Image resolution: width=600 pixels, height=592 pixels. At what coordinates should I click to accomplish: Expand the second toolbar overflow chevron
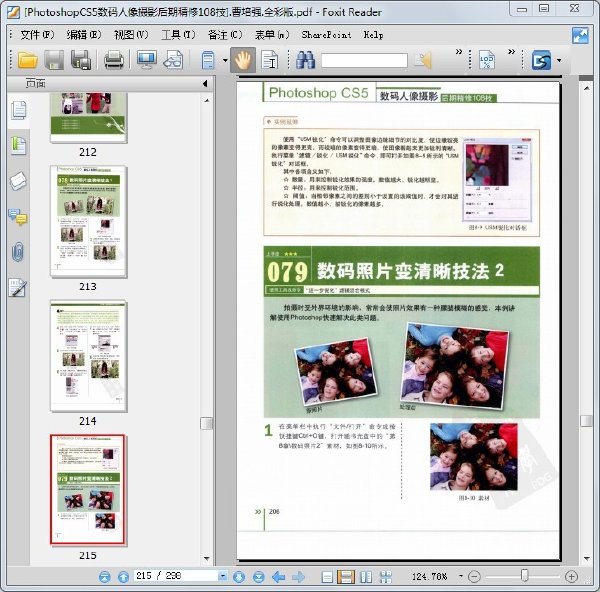pos(511,52)
